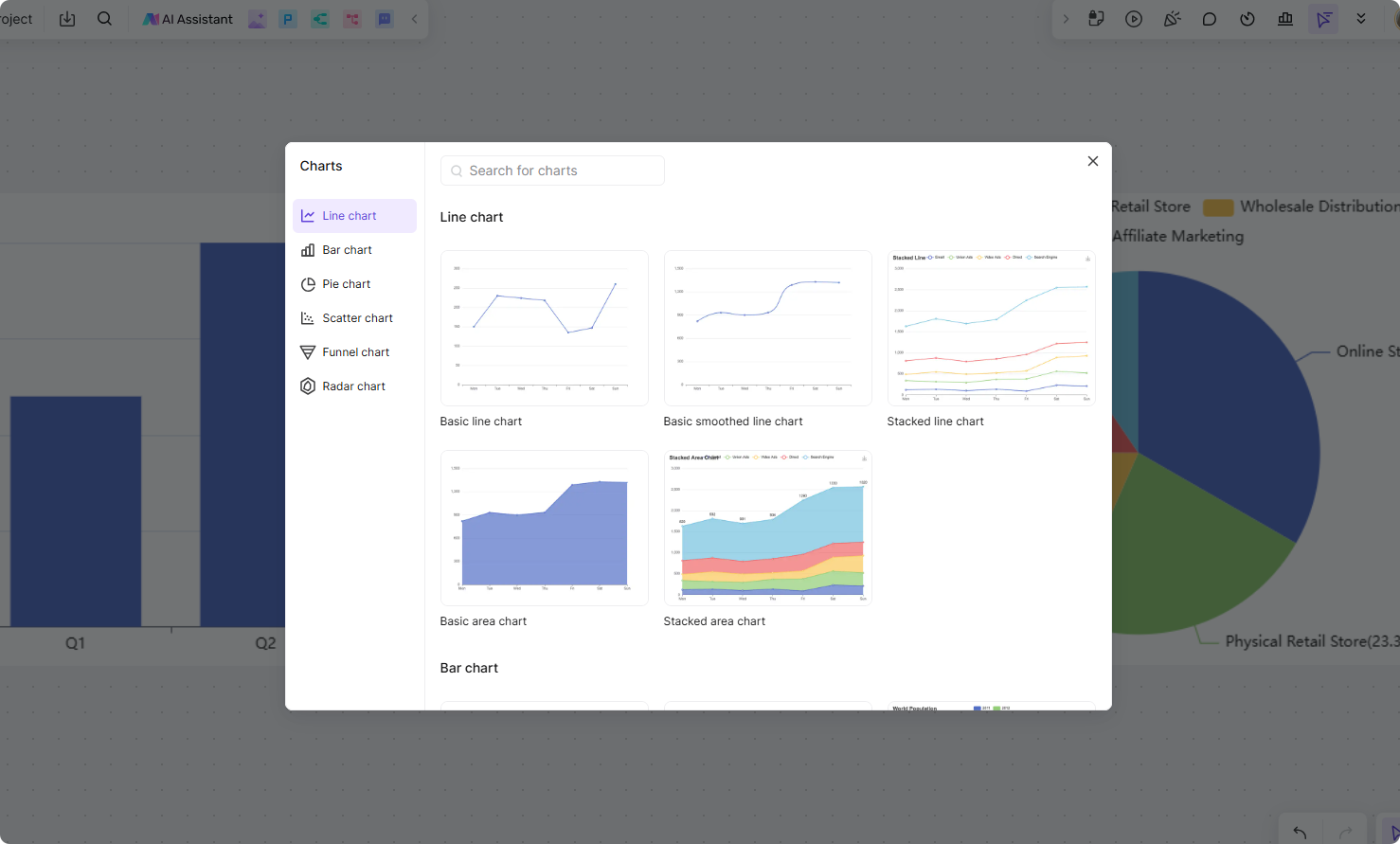Screen dimensions: 1400x844
Task: Open comments with the speech bubble icon
Action: (x=1210, y=19)
